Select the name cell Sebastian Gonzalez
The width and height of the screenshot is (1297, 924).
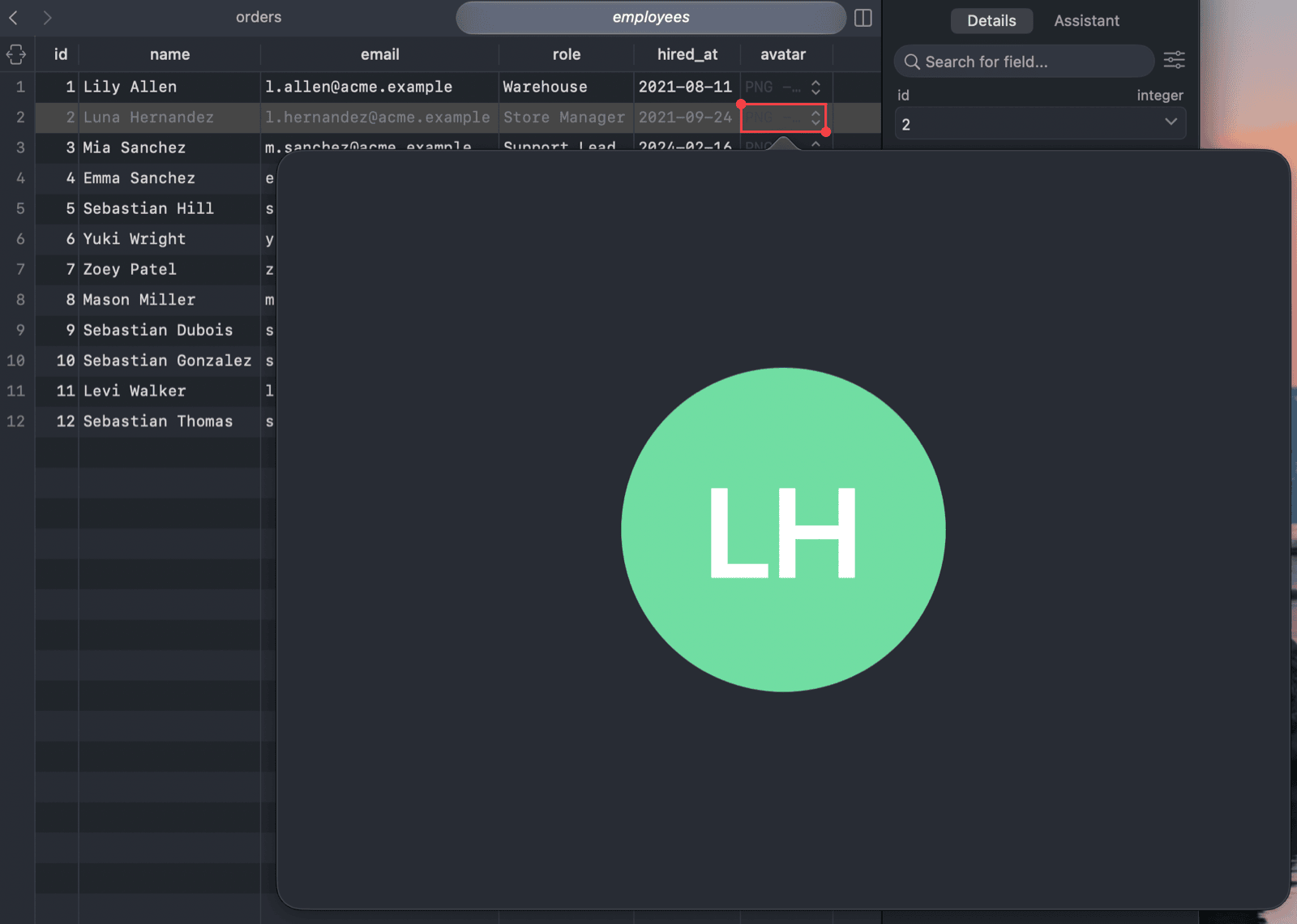coord(169,361)
